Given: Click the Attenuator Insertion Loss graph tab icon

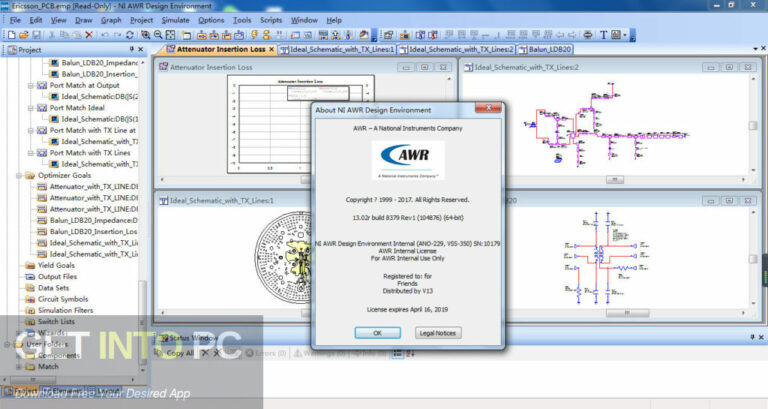Looking at the screenshot, I should click(170, 49).
